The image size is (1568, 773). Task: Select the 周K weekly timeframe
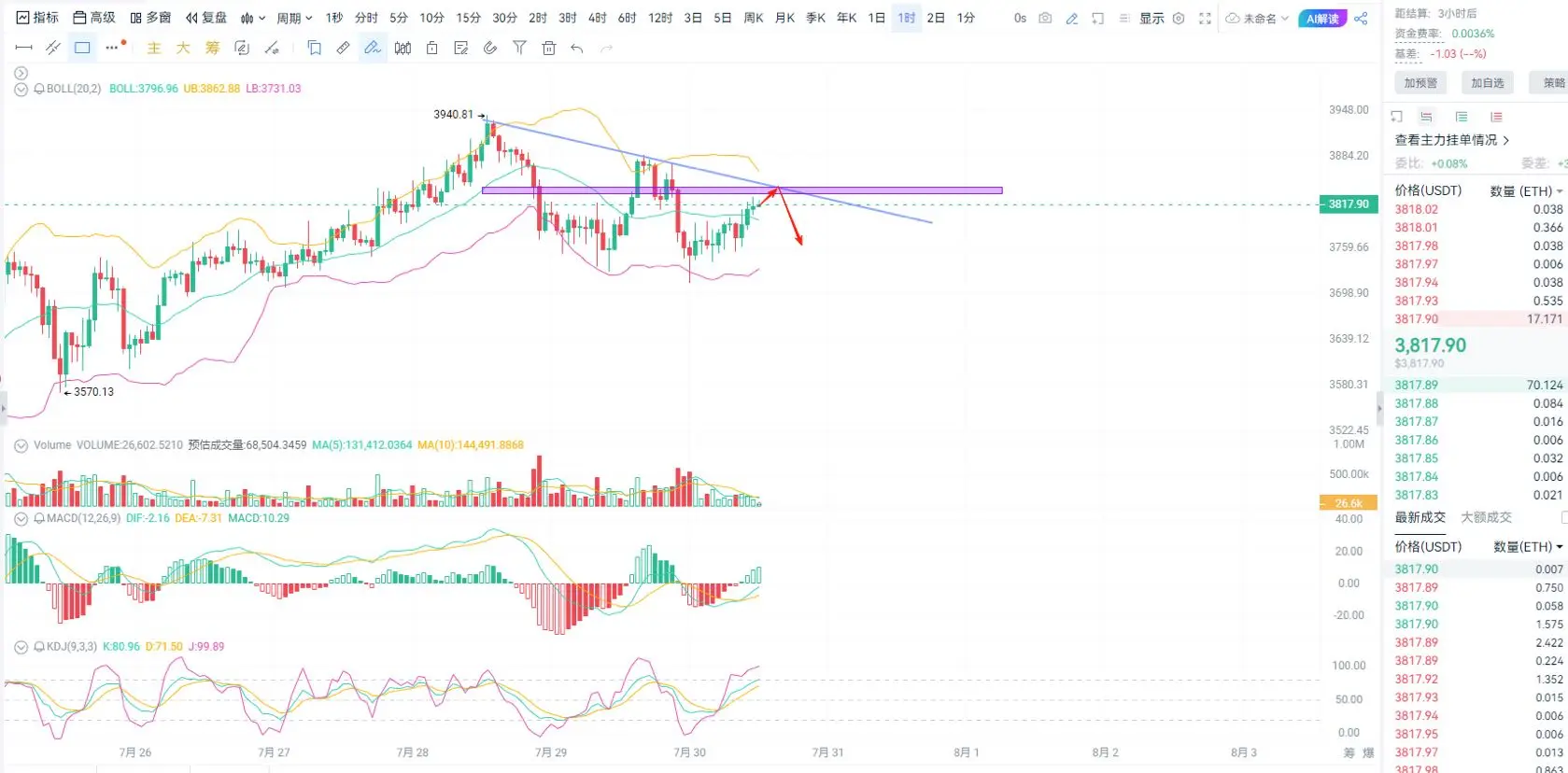coord(754,18)
